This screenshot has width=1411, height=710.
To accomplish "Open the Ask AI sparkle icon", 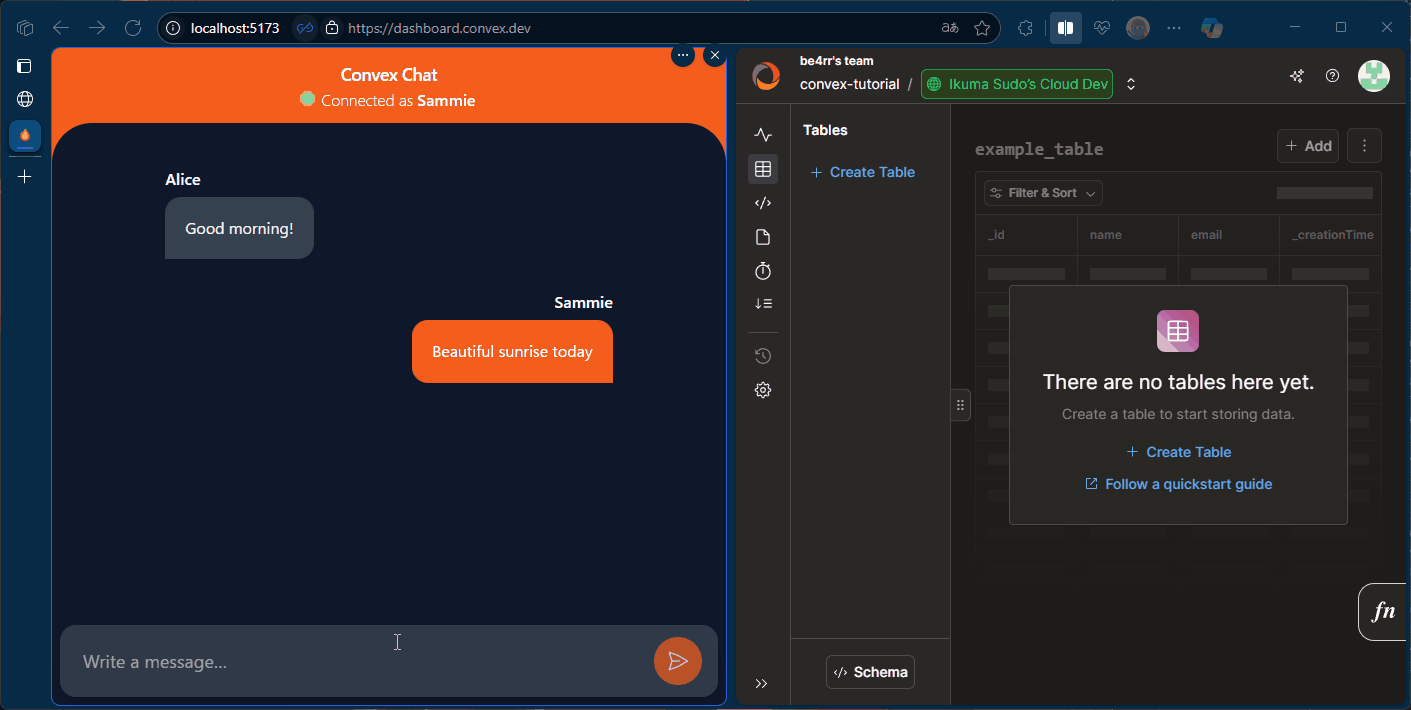I will click(x=1297, y=75).
